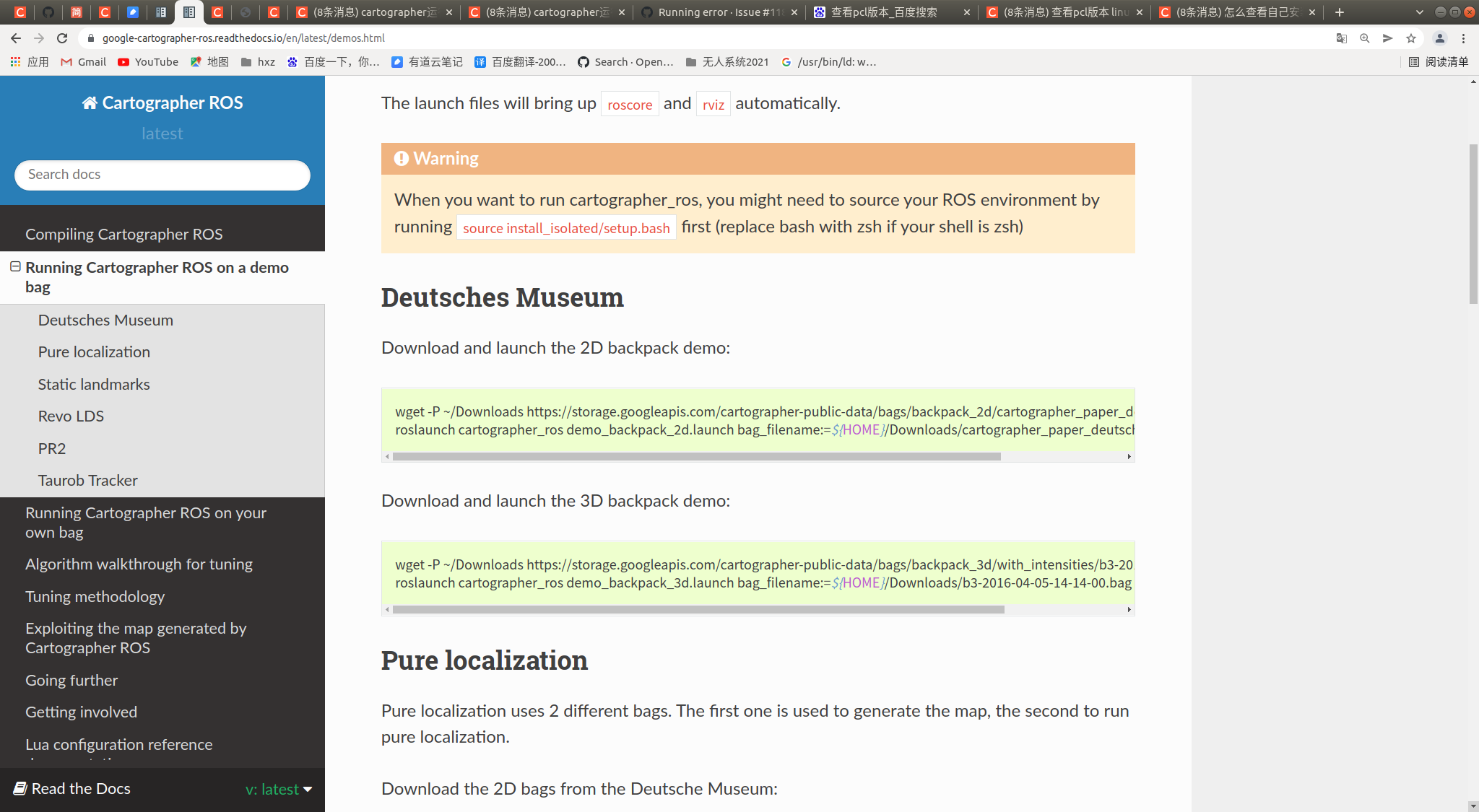Open the v: latest version dropdown
Screen dimensions: 1479x812
tap(278, 789)
